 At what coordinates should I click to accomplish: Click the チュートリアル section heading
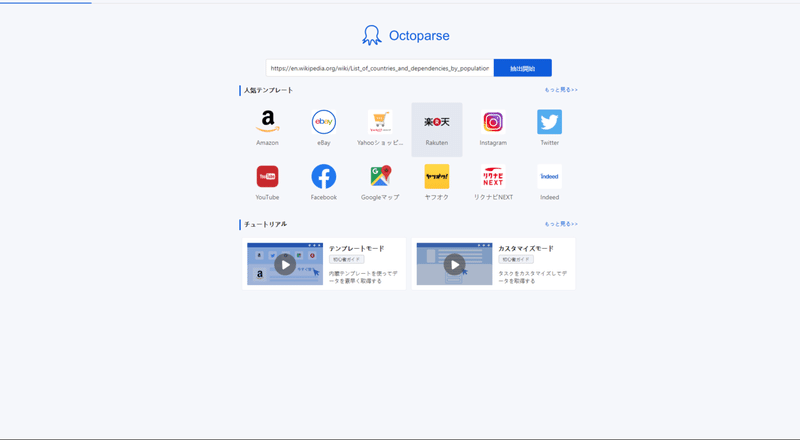265,224
